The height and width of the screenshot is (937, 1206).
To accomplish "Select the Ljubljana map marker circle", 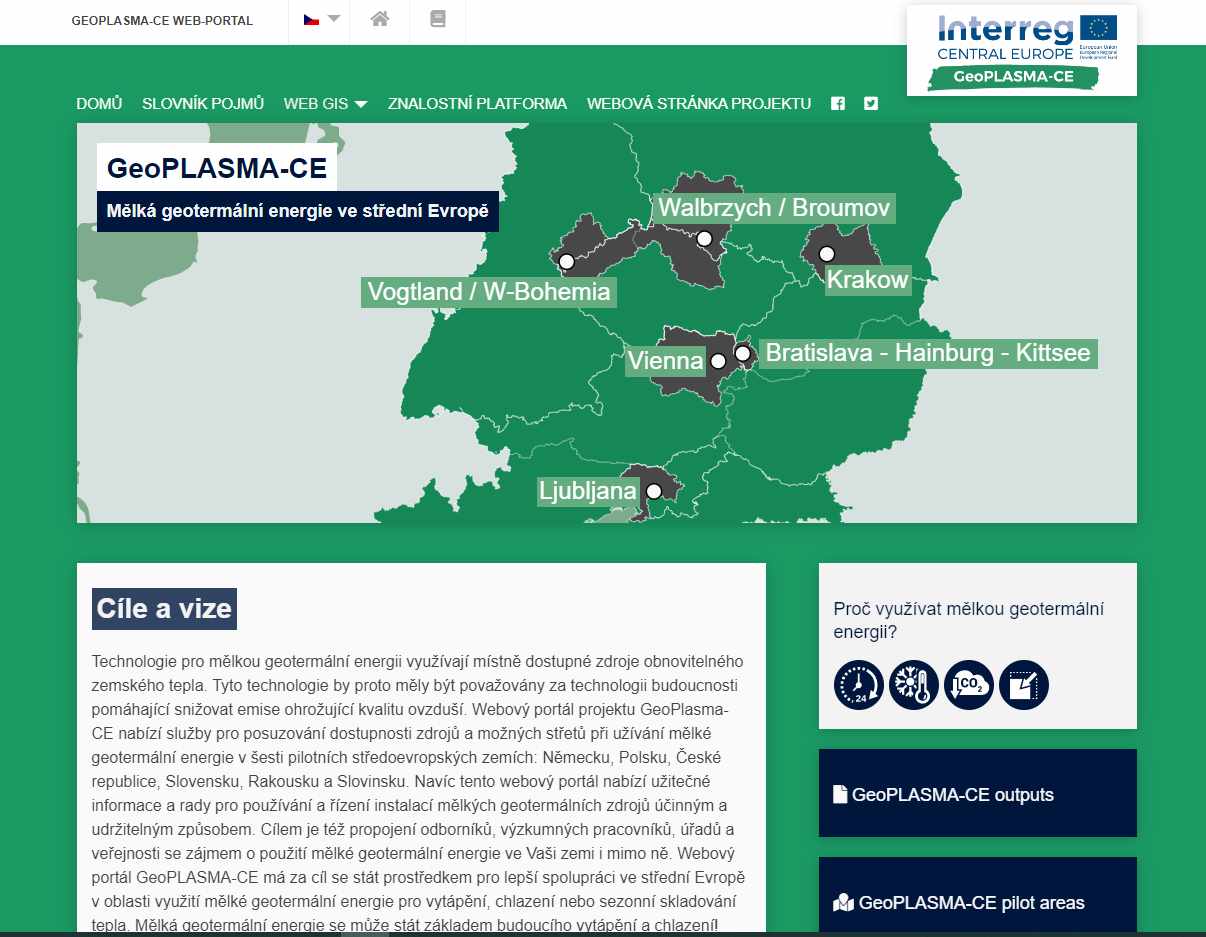I will (654, 491).
